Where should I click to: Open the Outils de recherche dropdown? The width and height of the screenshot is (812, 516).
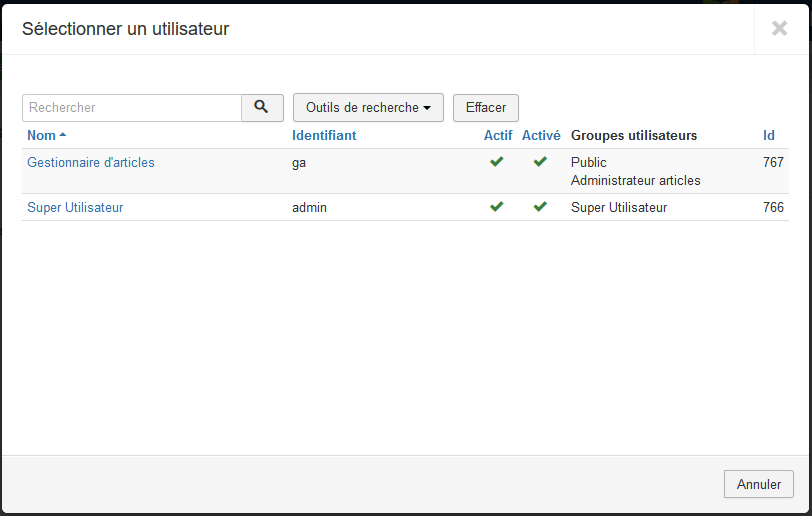pyautogui.click(x=368, y=108)
